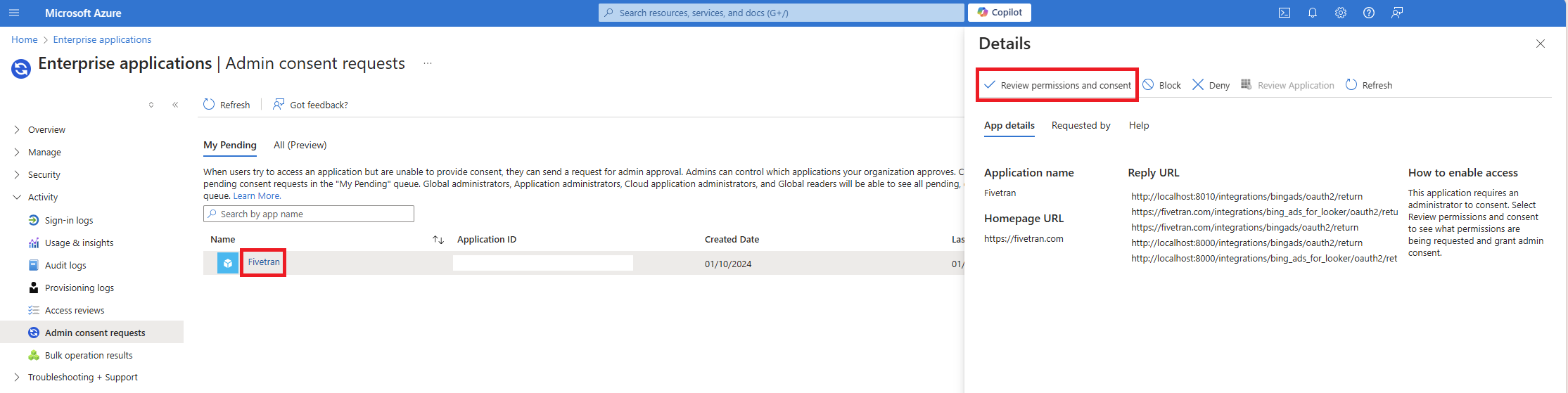The height and width of the screenshot is (393, 1568).
Task: Switch to the Requested by tab
Action: (1081, 126)
